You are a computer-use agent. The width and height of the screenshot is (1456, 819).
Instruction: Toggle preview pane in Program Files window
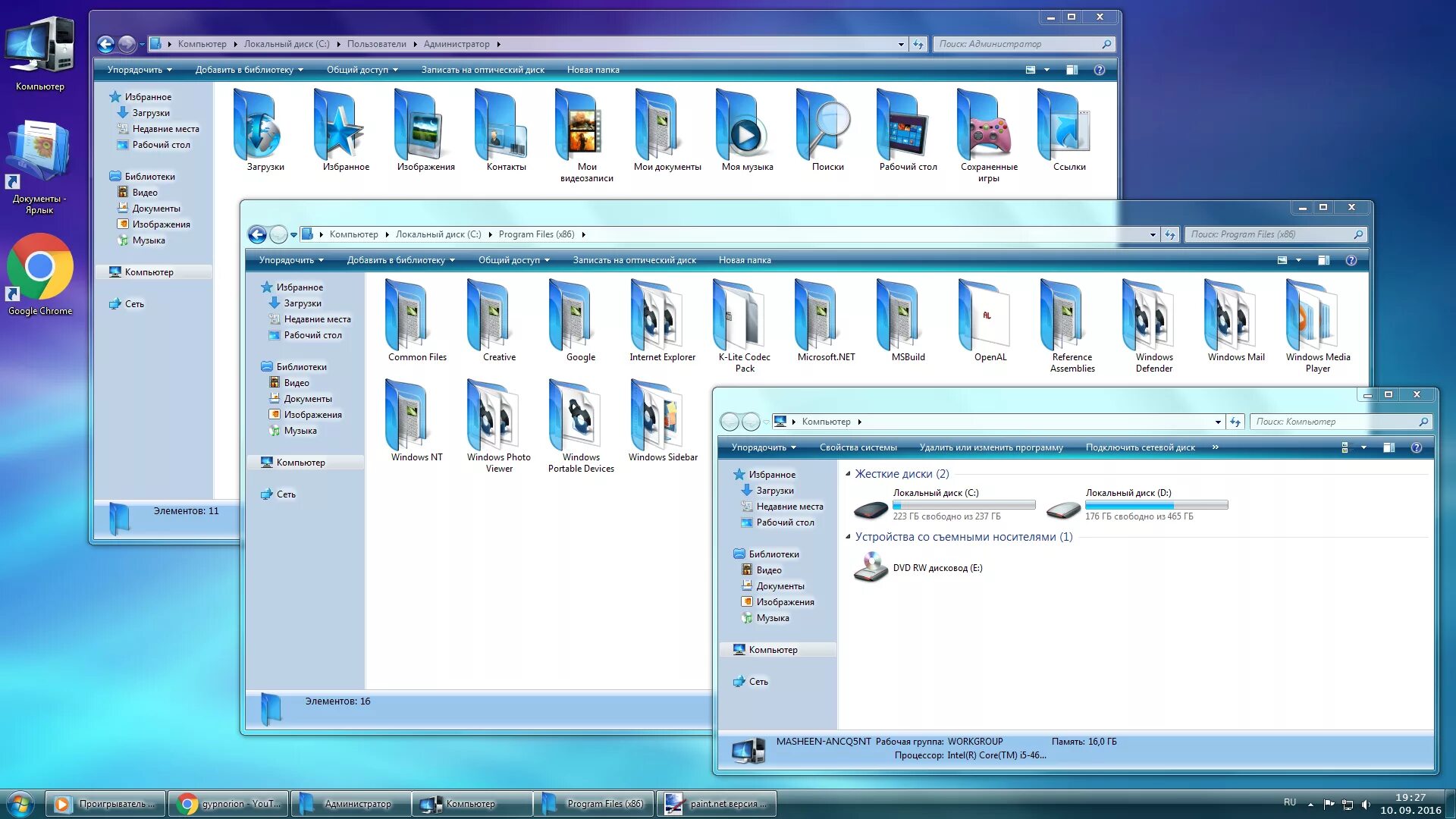pos(1323,260)
